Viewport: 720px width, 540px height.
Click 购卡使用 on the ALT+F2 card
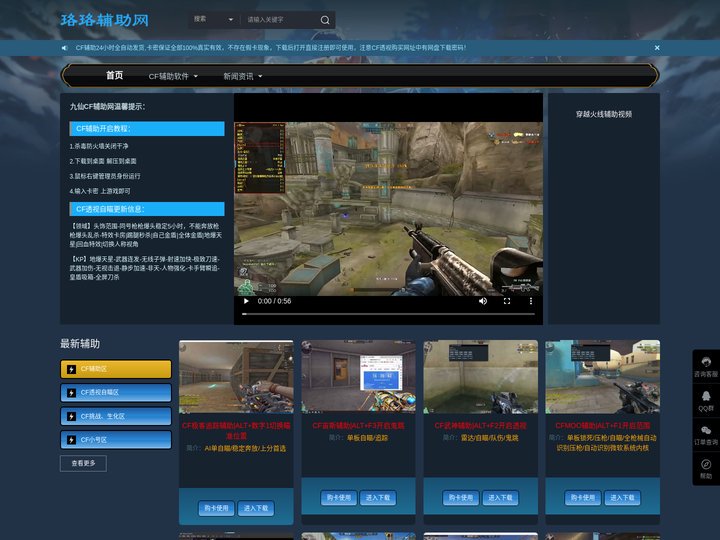[x=461, y=498]
